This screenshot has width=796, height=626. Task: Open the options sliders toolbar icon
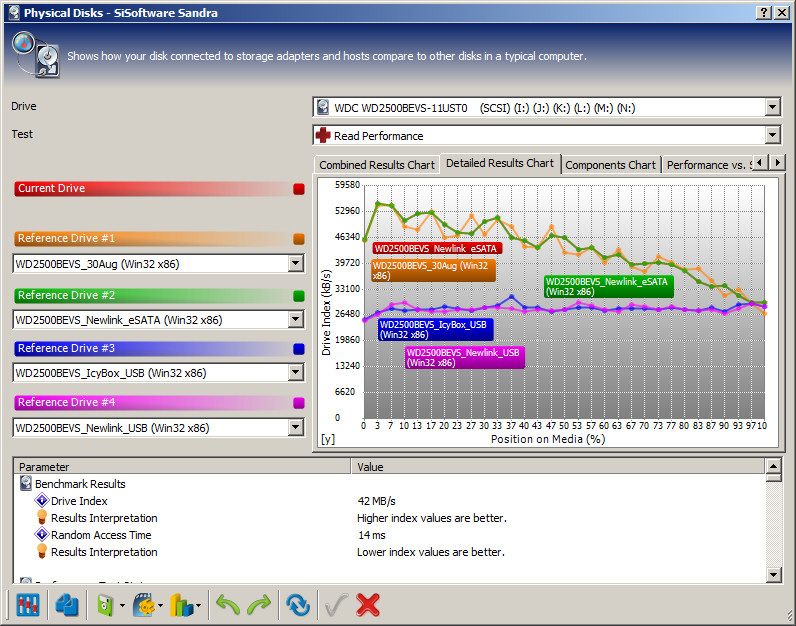[x=27, y=605]
